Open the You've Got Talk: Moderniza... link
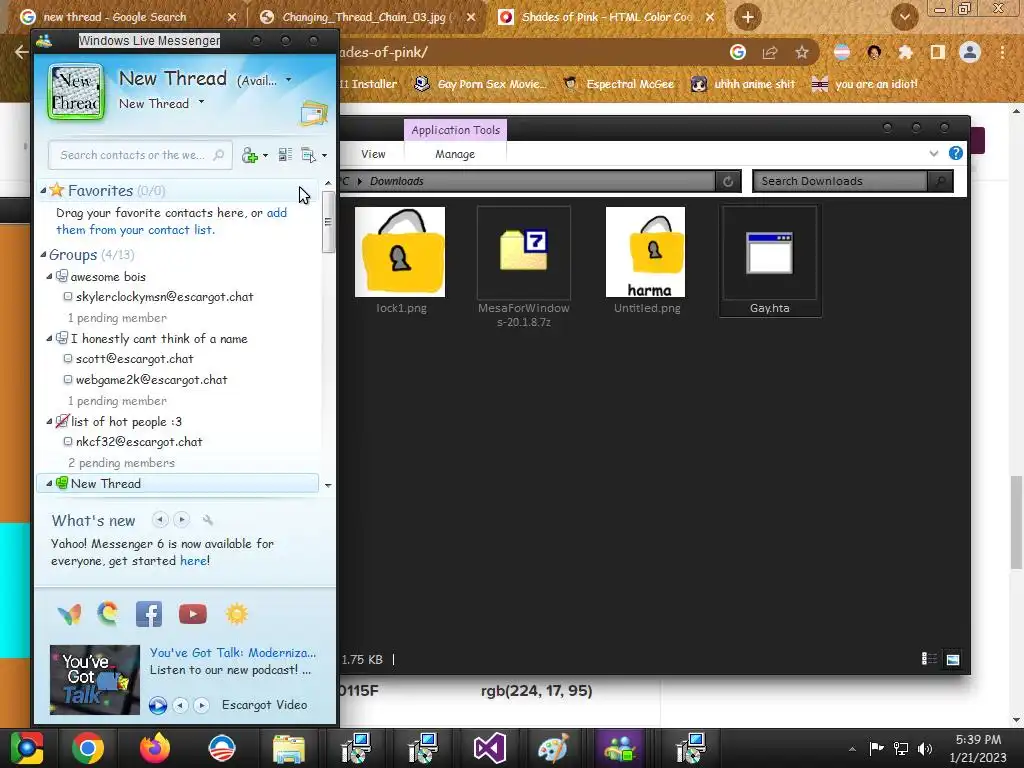Viewport: 1024px width, 768px height. coord(232,653)
